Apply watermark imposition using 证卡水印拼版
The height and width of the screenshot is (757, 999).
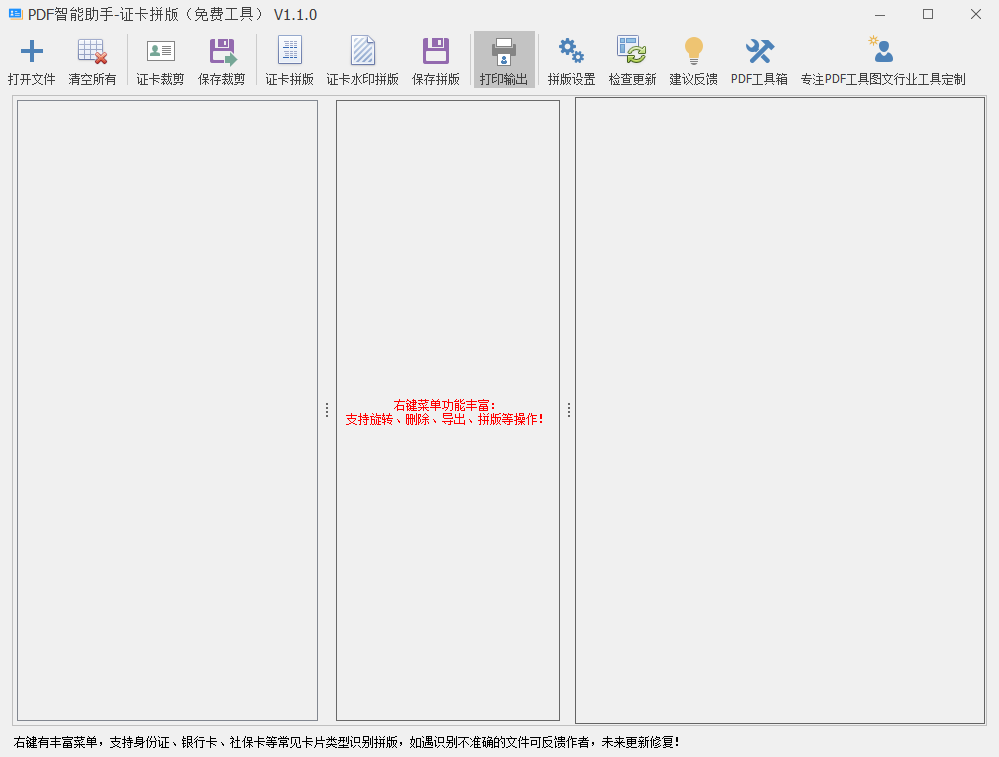(362, 58)
